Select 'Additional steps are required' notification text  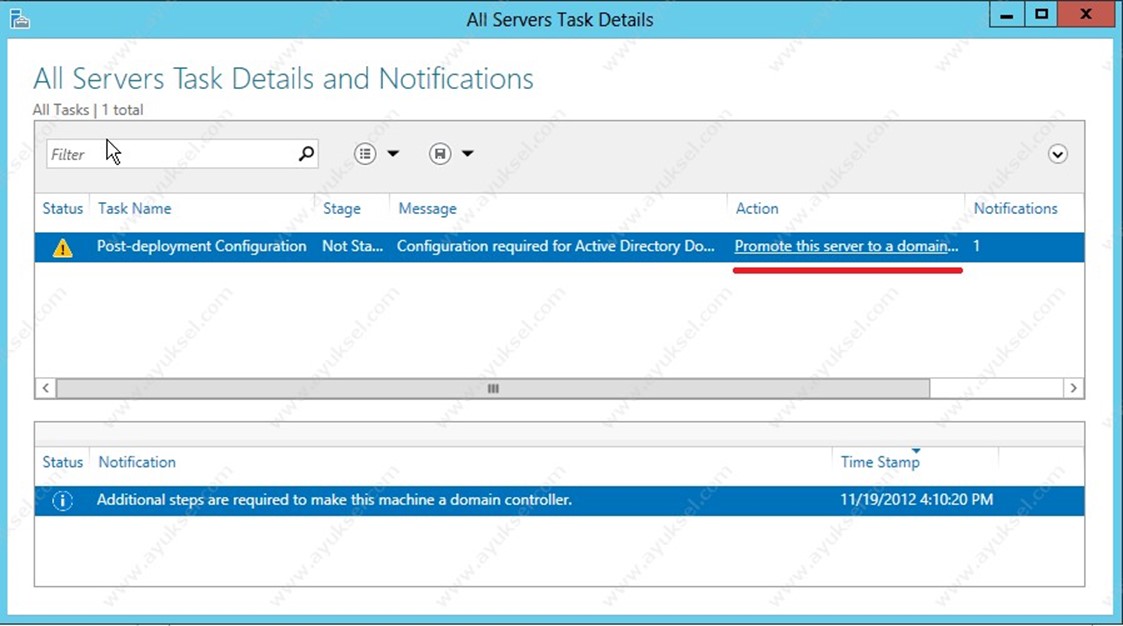click(x=334, y=500)
